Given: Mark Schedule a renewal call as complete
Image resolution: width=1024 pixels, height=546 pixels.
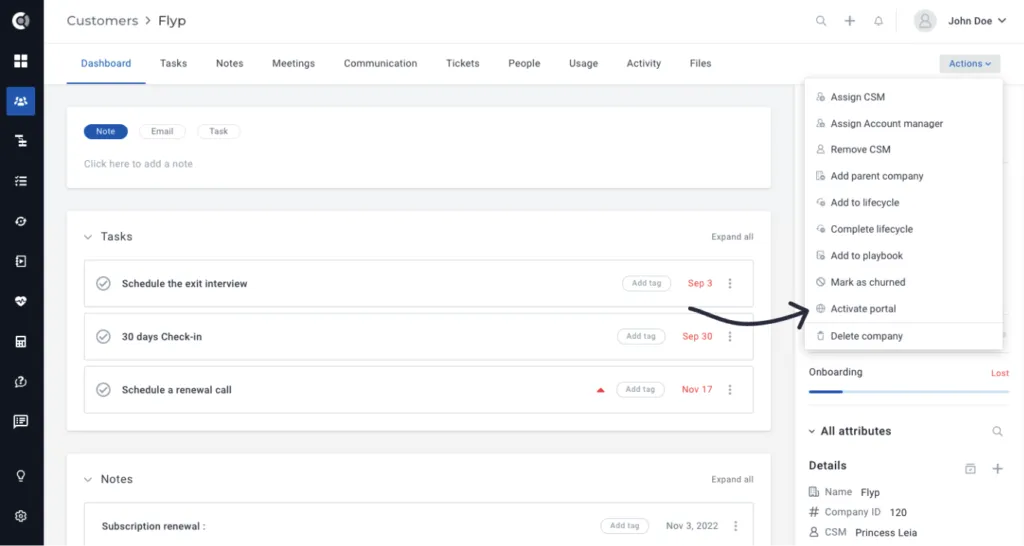Looking at the screenshot, I should [103, 389].
